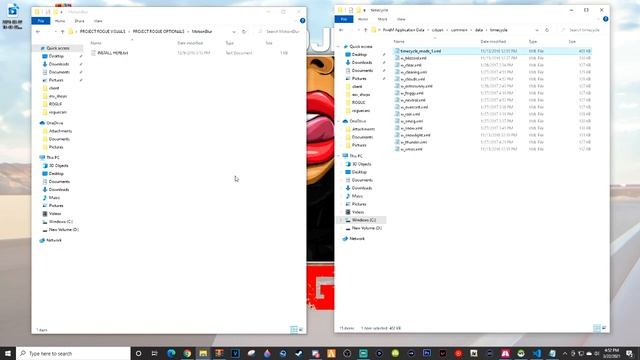Click the timecycle_mods_1.xml file icon
640x360 pixels.
pyautogui.click(x=397, y=51)
